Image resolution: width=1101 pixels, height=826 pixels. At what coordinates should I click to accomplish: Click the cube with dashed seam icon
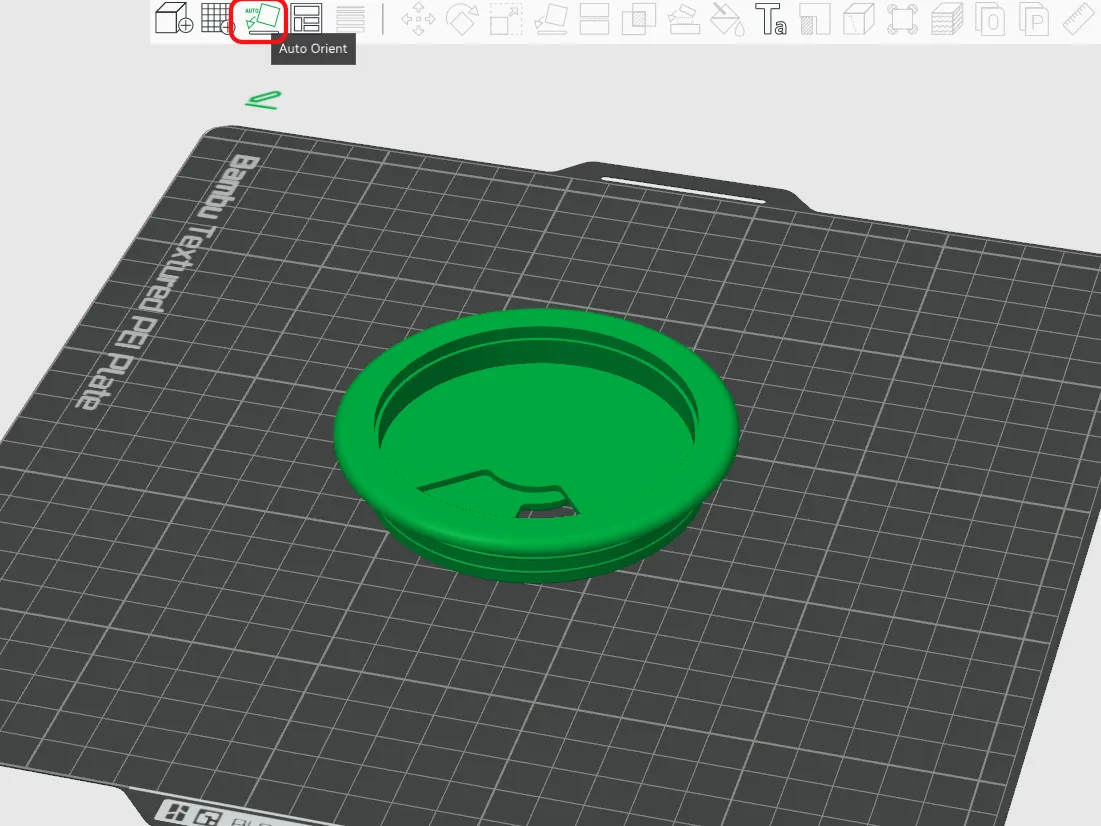(x=858, y=19)
